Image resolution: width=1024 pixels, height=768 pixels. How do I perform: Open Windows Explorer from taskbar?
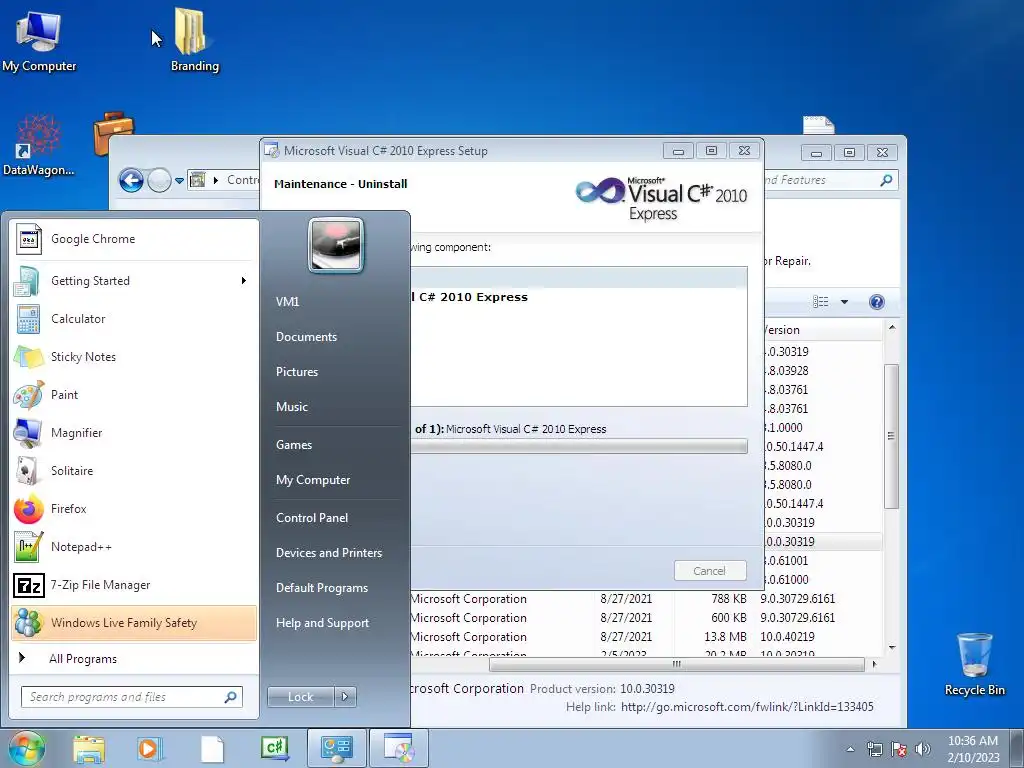click(89, 748)
